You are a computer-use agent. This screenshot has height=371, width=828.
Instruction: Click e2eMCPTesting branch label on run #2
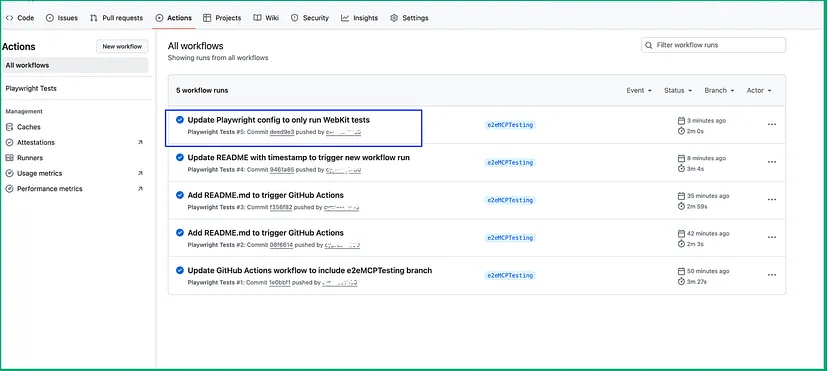coord(510,238)
